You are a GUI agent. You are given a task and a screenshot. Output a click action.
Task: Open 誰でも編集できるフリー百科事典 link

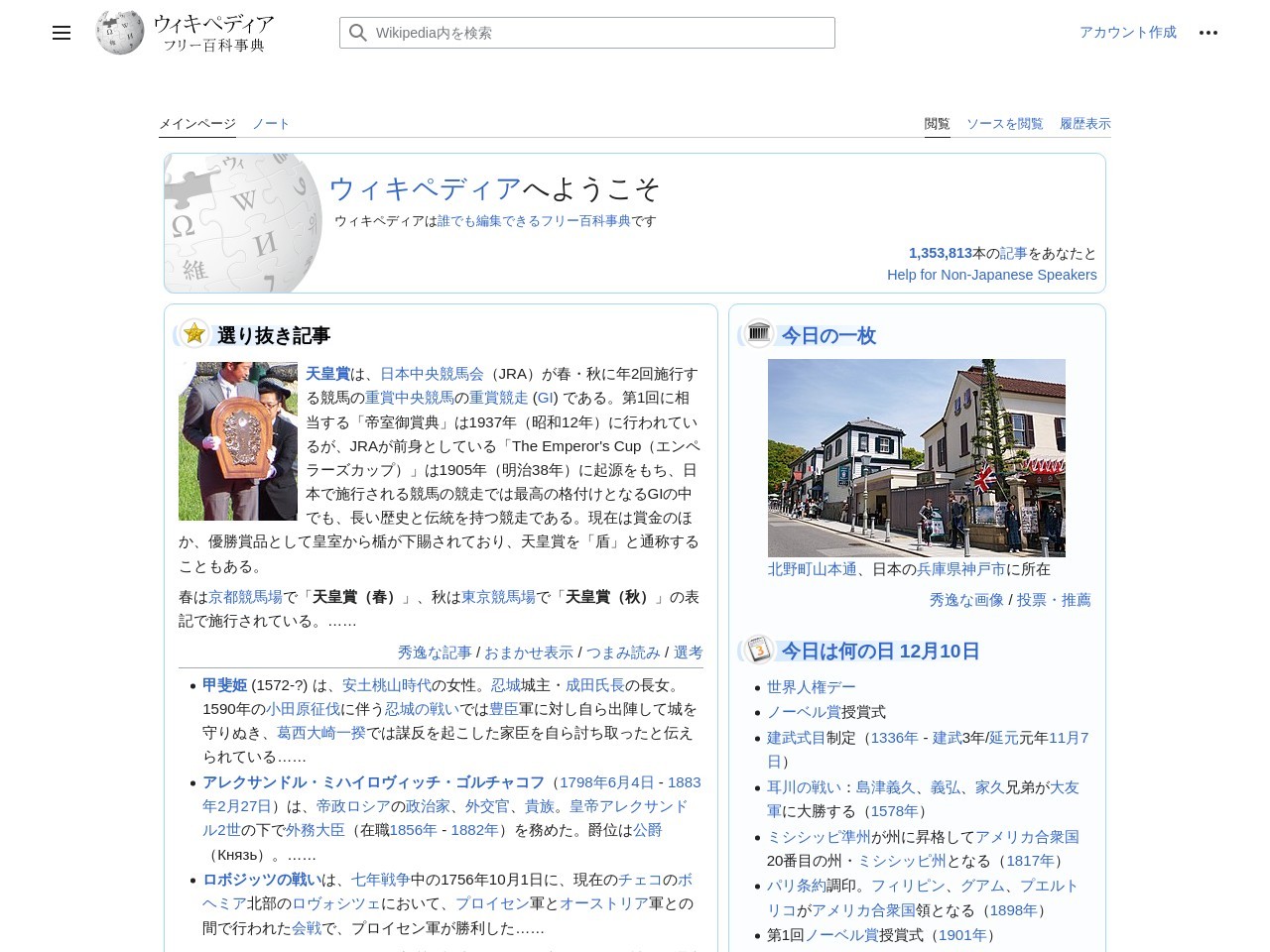534,221
